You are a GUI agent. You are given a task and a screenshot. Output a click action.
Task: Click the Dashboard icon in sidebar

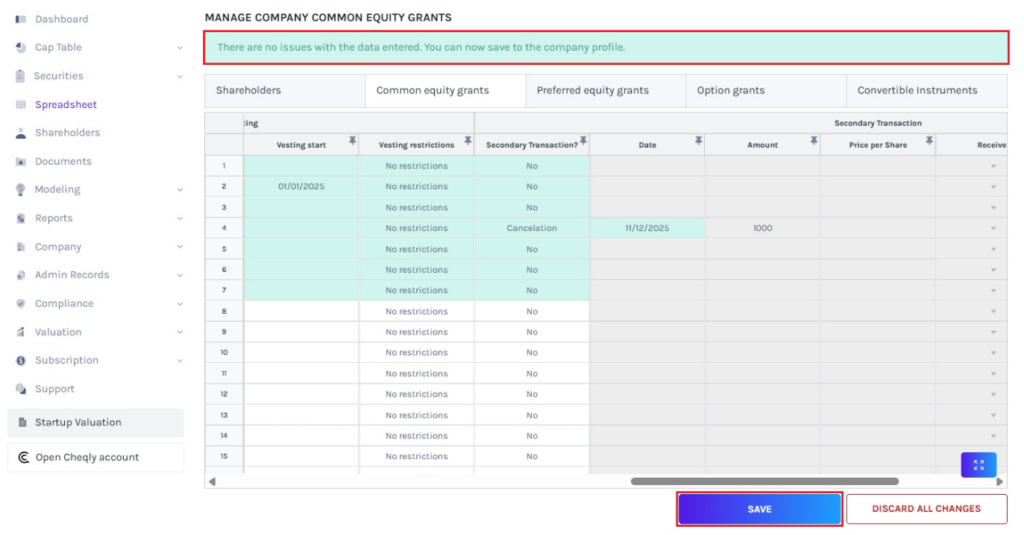[x=21, y=19]
